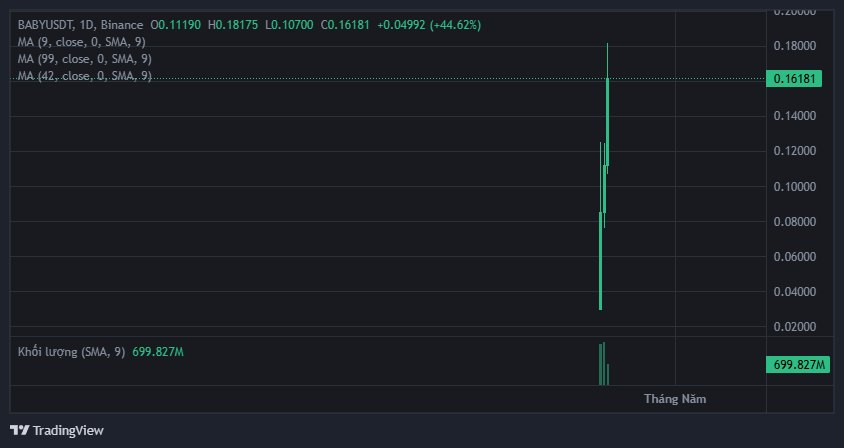Open the TradingView logo link
844x448 pixels.
pyautogui.click(x=57, y=430)
